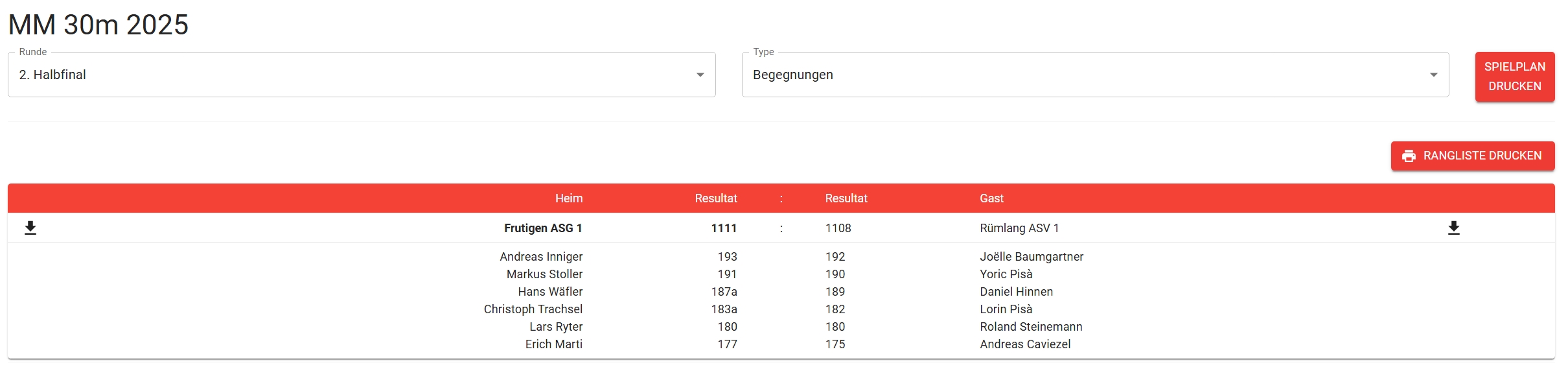The width and height of the screenshot is (1568, 380).
Task: Select the Rümlang ASV 1 team name
Action: click(x=1019, y=228)
